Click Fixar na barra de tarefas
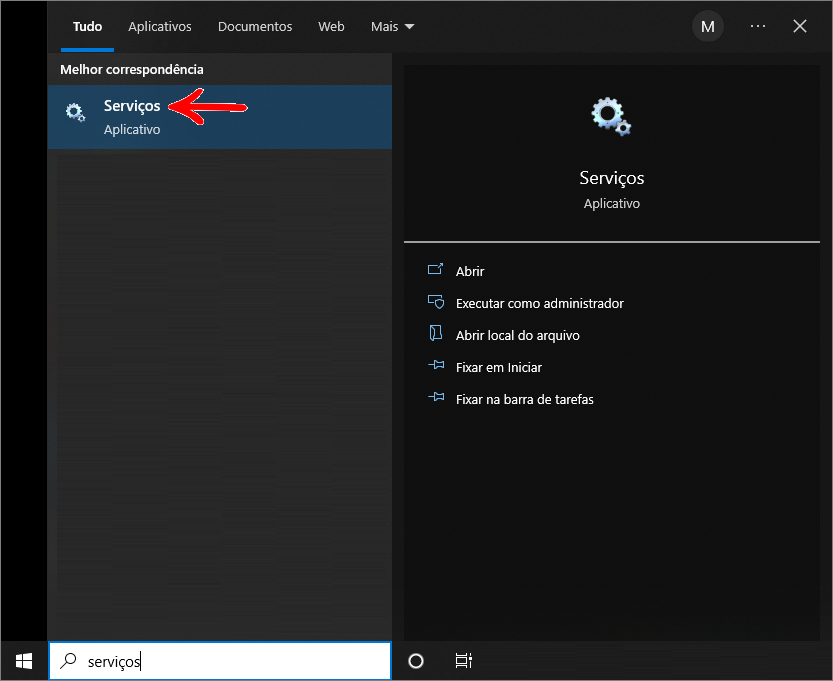 click(x=524, y=399)
